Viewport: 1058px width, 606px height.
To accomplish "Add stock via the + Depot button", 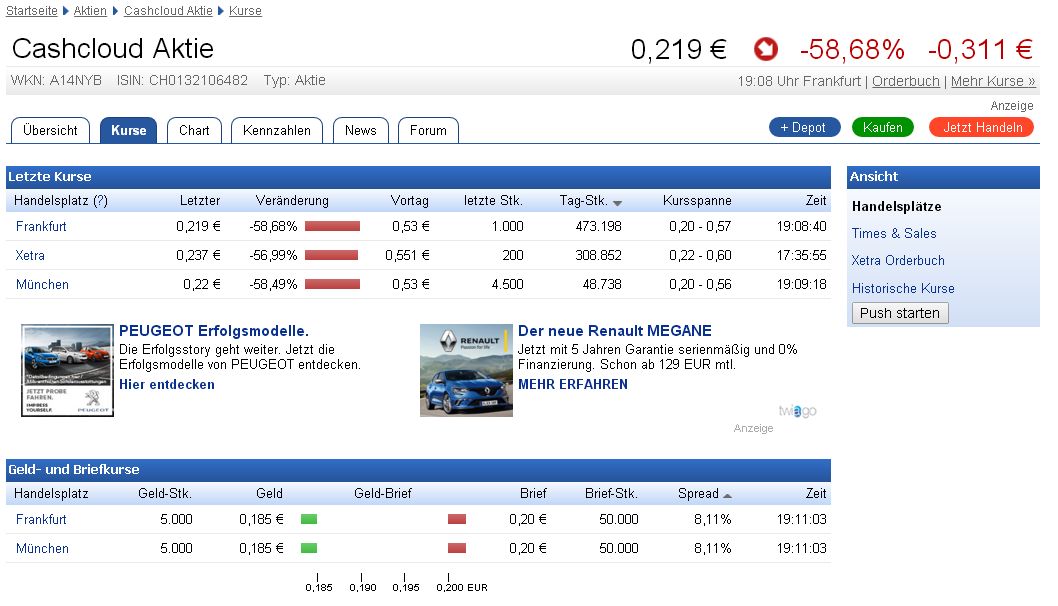I will click(x=804, y=127).
